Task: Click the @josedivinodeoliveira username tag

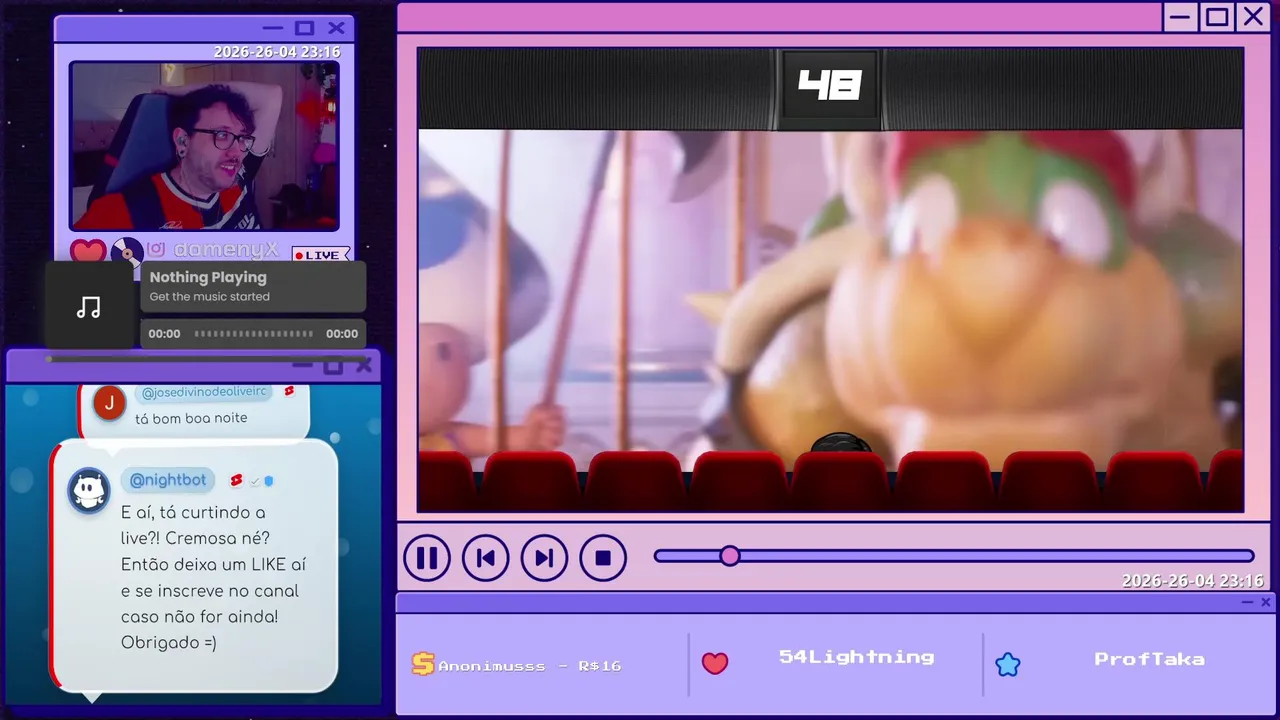Action: click(x=204, y=393)
